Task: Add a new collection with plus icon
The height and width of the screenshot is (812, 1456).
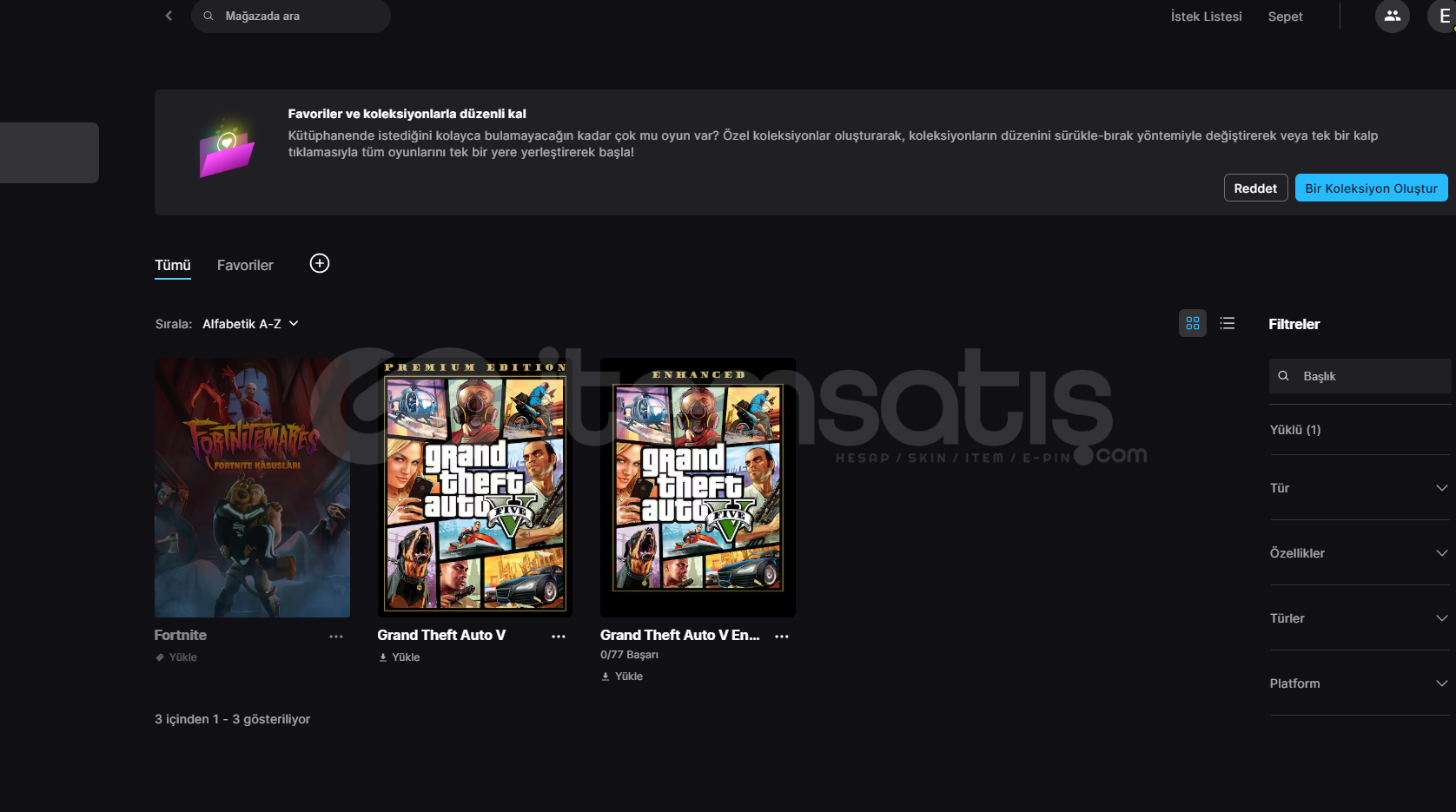Action: (x=320, y=263)
